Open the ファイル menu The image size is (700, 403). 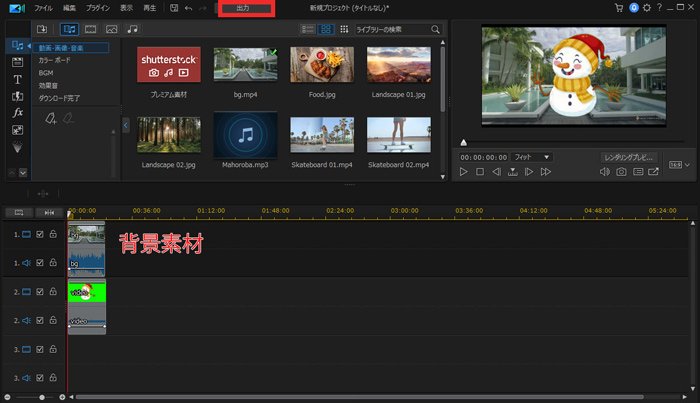(43, 8)
